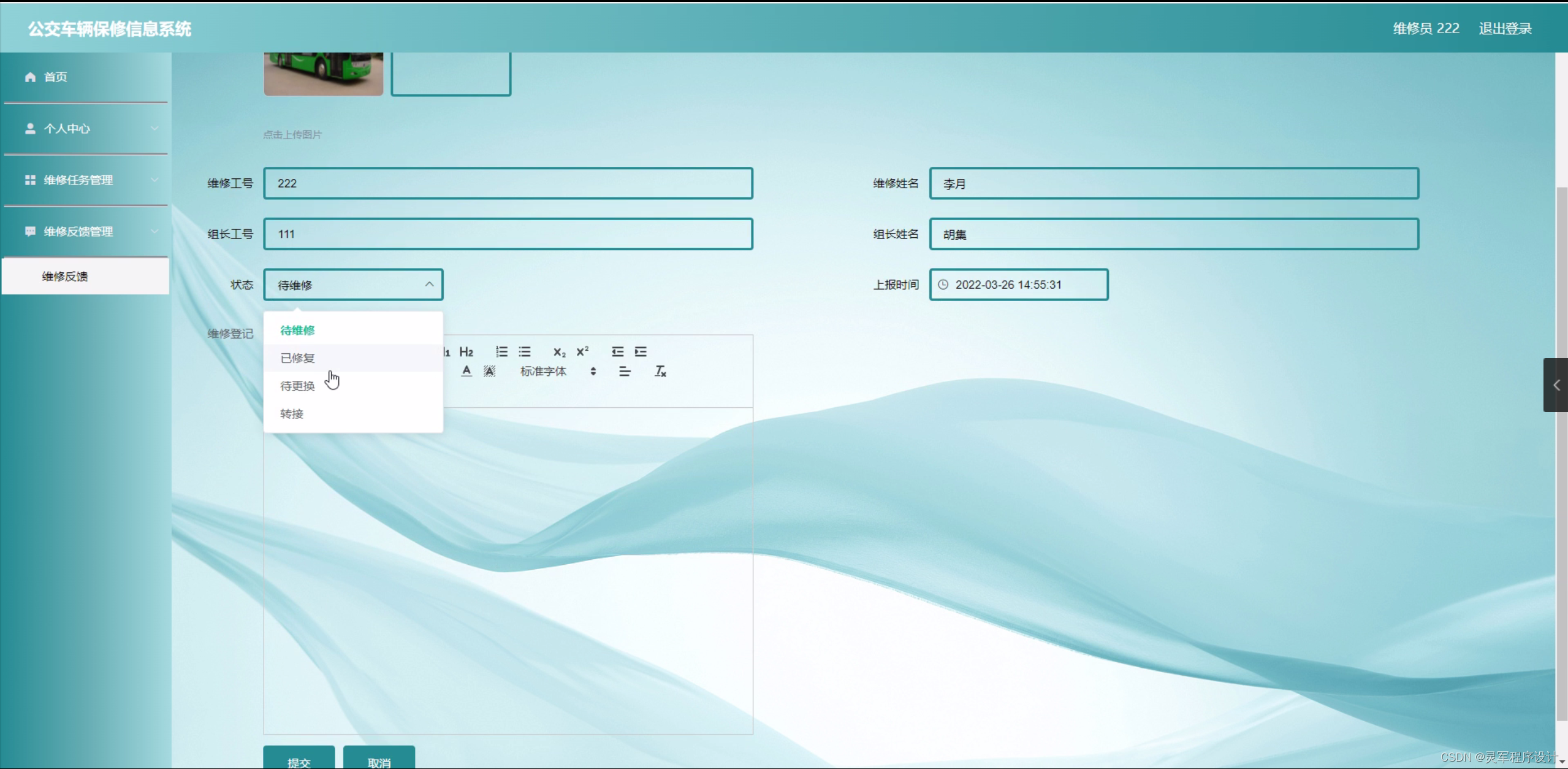
Task: Open the uploaded green bus thumbnail
Action: tap(323, 74)
